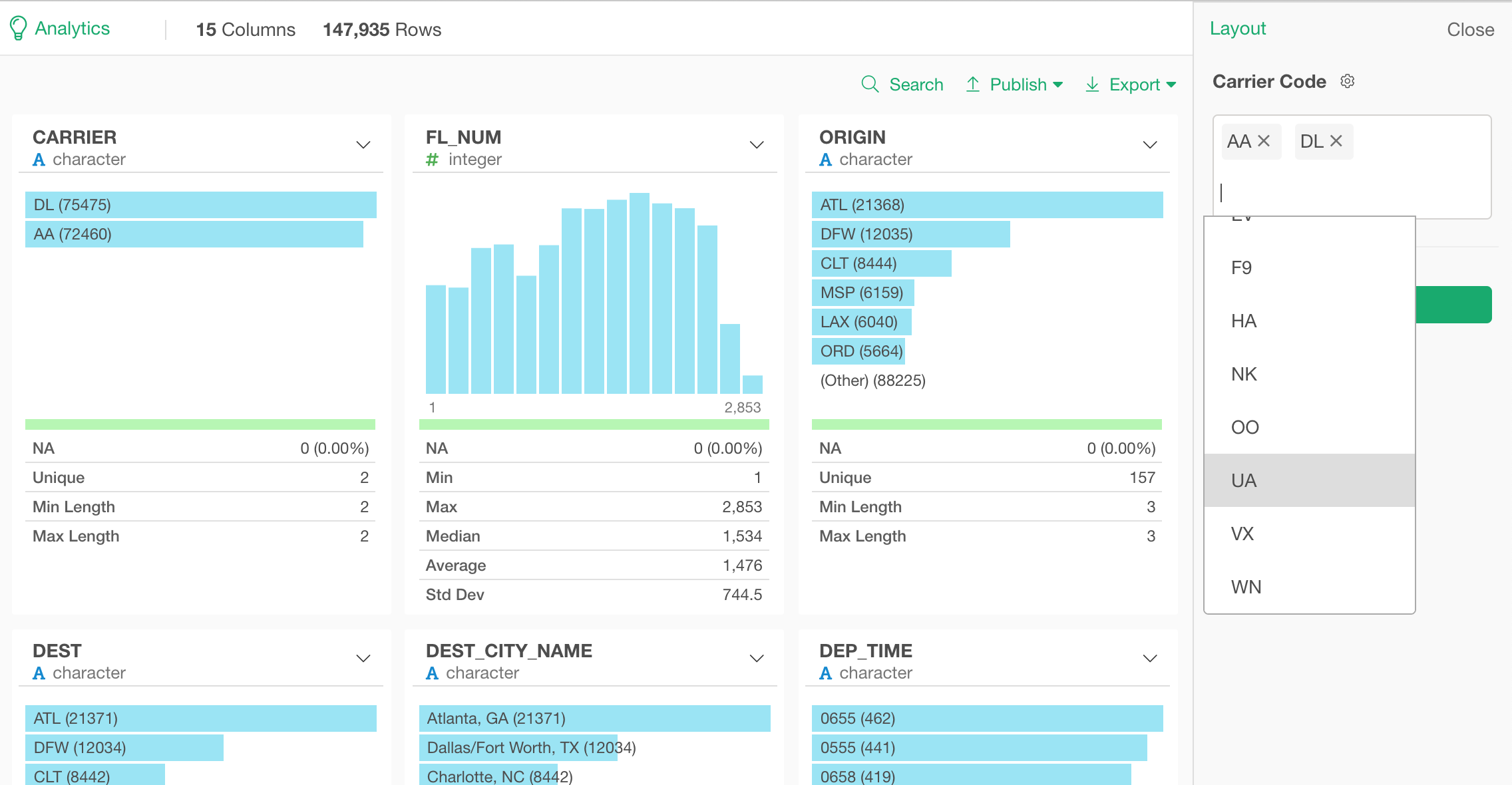This screenshot has height=785, width=1512.
Task: Click the 147,935 Rows count
Action: tap(382, 30)
